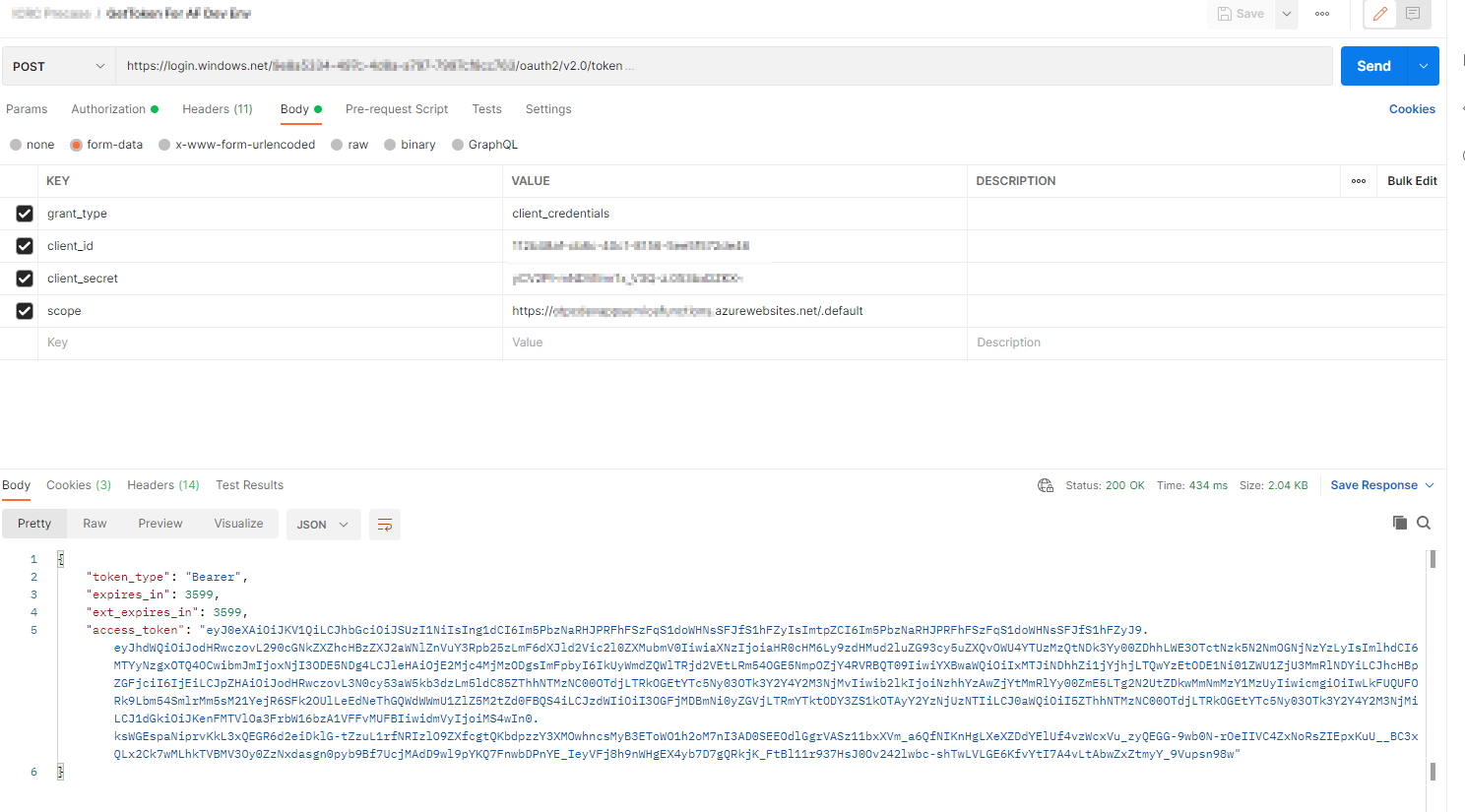Screen dimensions: 1465x812
Task: Click the Bulk Edit link
Action: (x=1412, y=181)
